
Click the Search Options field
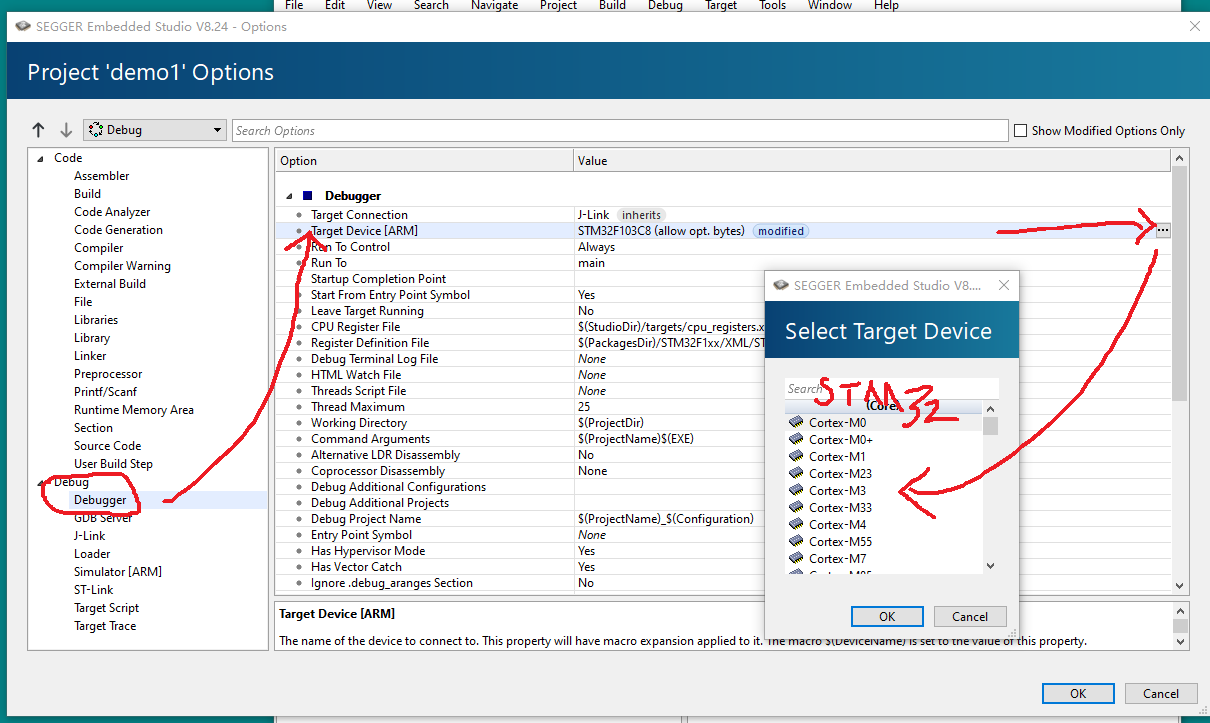click(620, 130)
